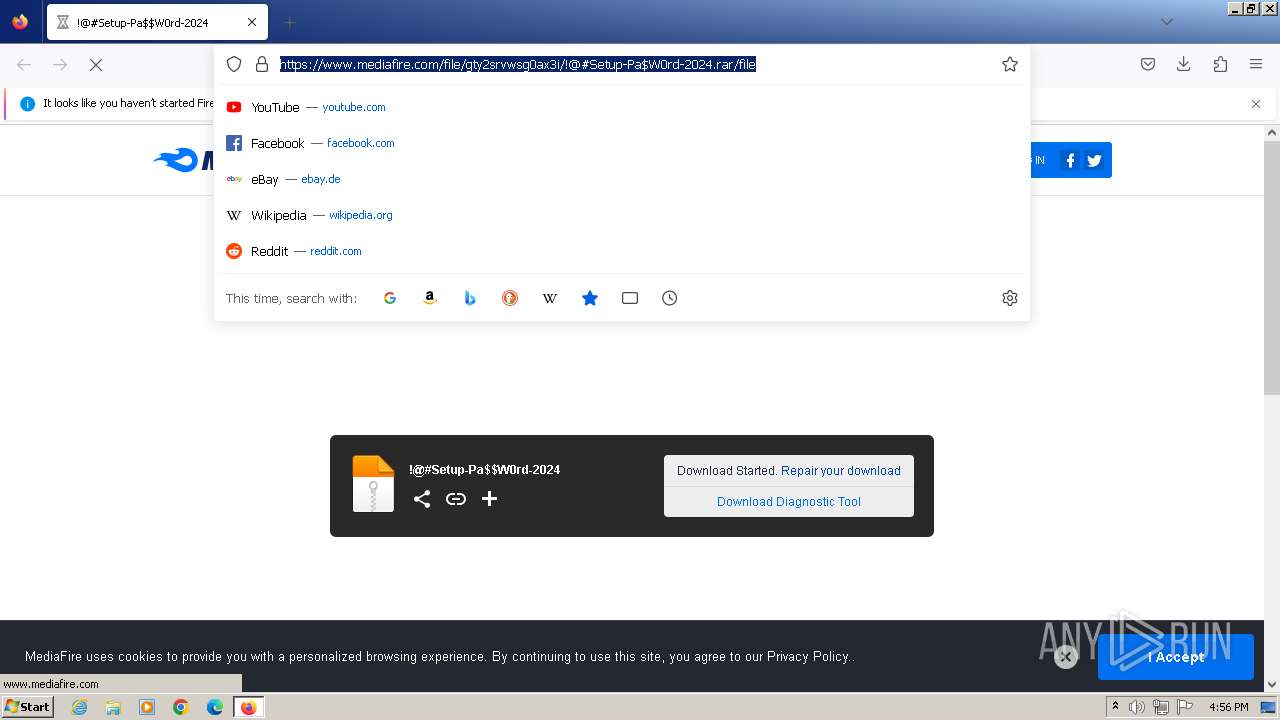Open a new tab with the plus button
The height and width of the screenshot is (720, 1280).
(x=289, y=22)
